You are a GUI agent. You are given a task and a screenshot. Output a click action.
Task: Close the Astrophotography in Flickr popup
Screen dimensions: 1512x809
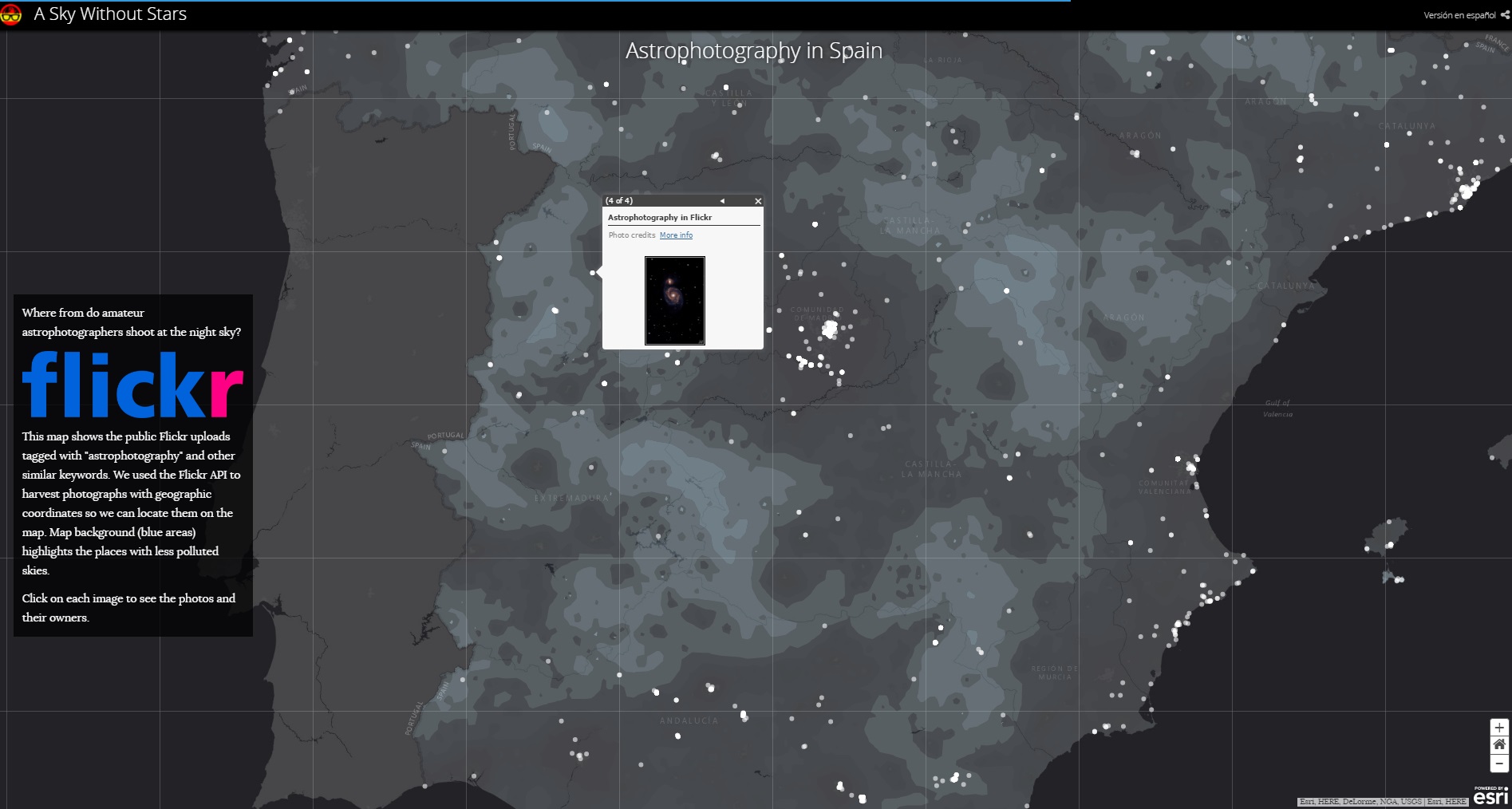coord(758,201)
